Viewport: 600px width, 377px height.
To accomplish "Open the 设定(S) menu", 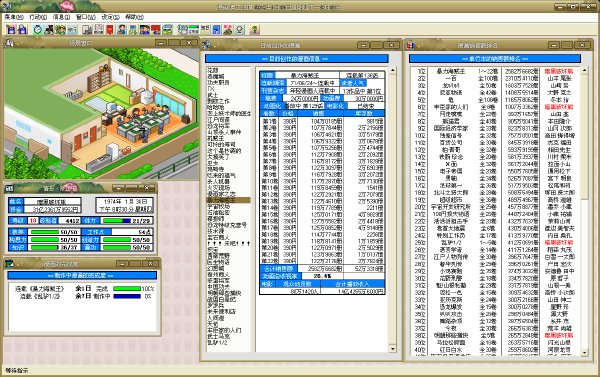I will pyautogui.click(x=110, y=17).
